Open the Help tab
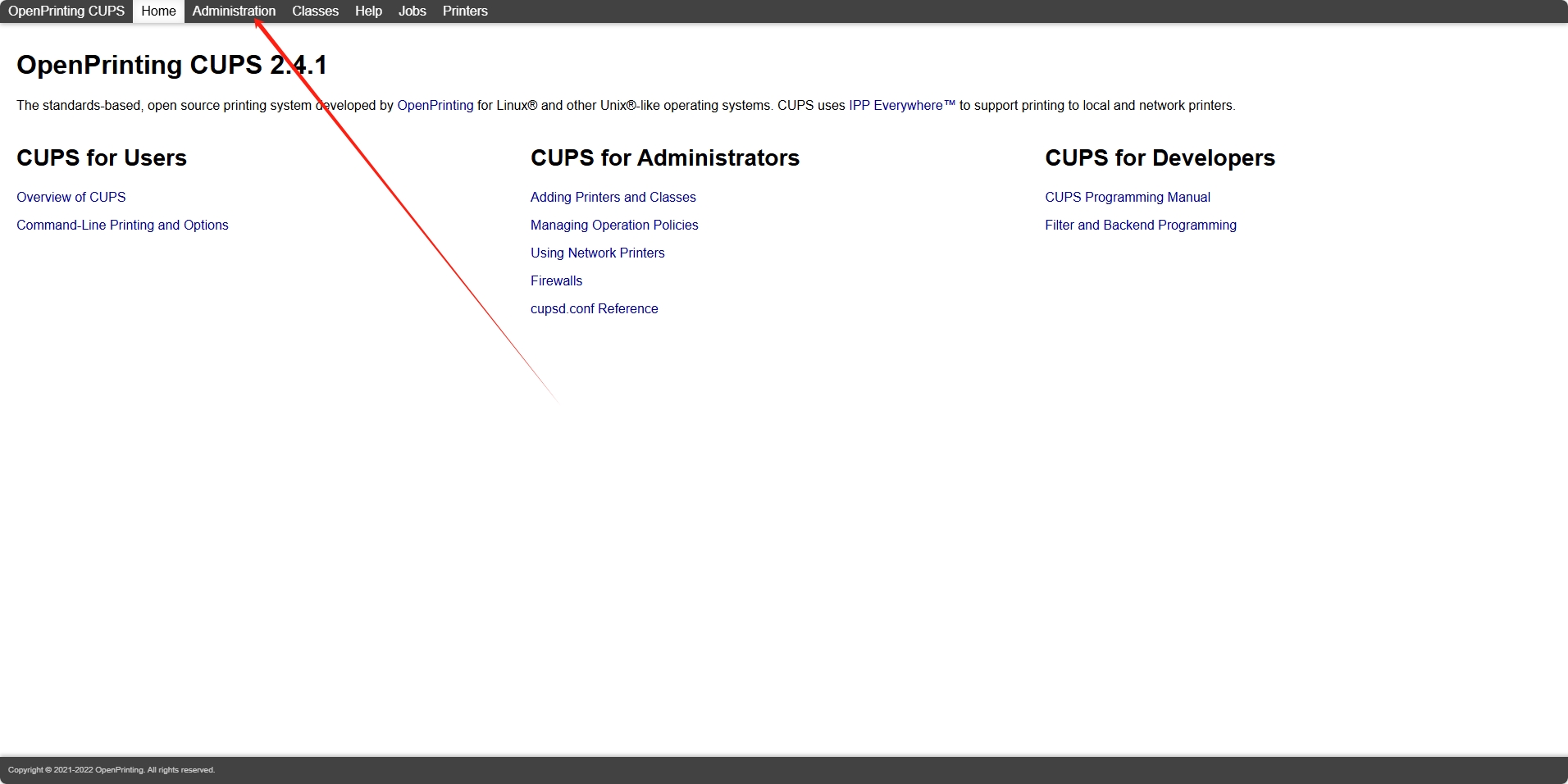The height and width of the screenshot is (784, 1568). pyautogui.click(x=368, y=11)
